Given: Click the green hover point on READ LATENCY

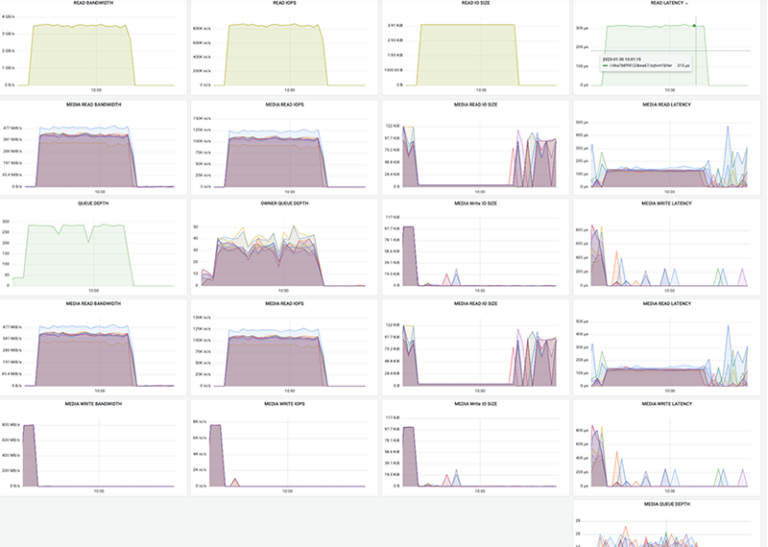Looking at the screenshot, I should pyautogui.click(x=694, y=26).
